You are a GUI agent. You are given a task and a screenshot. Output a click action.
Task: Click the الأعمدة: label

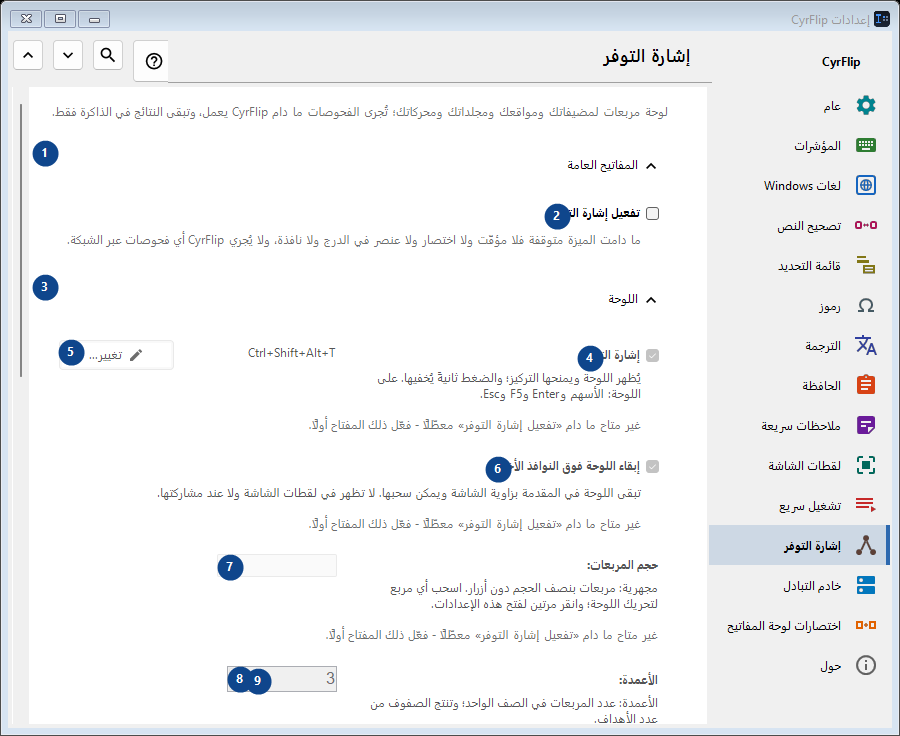pyautogui.click(x=638, y=680)
